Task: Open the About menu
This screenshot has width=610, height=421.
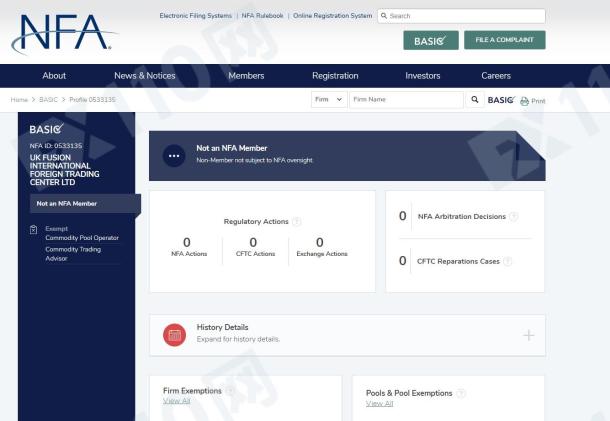Action: pos(54,76)
